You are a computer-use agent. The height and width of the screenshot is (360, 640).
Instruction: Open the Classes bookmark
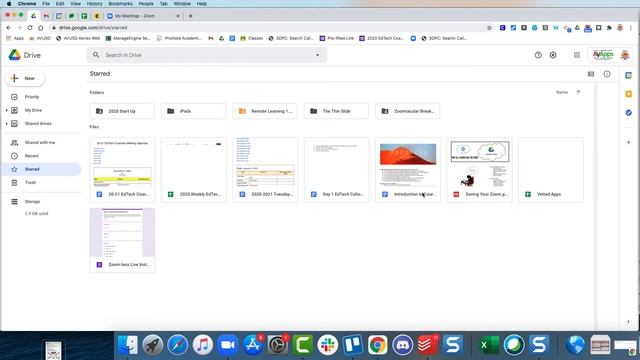251,38
